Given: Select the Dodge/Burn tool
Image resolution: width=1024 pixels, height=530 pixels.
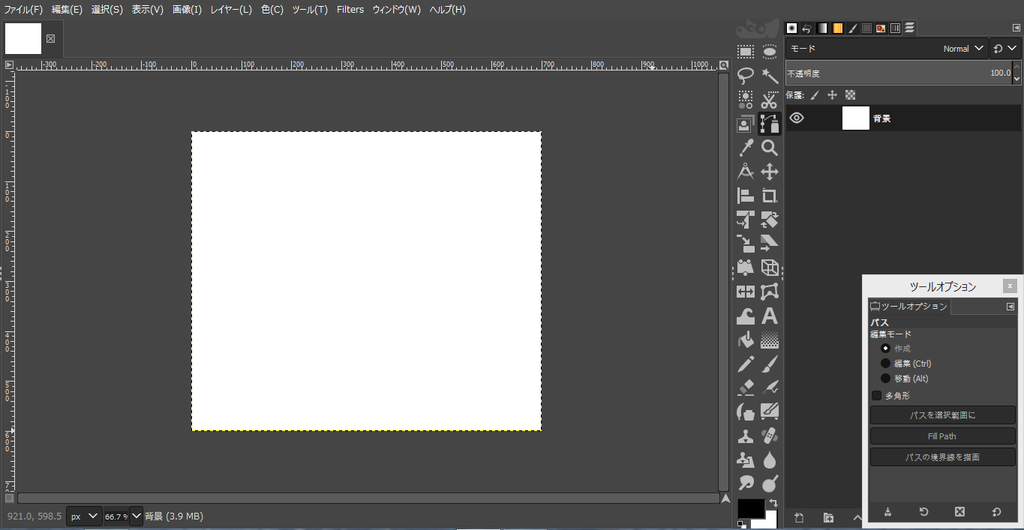Looking at the screenshot, I should [x=770, y=484].
